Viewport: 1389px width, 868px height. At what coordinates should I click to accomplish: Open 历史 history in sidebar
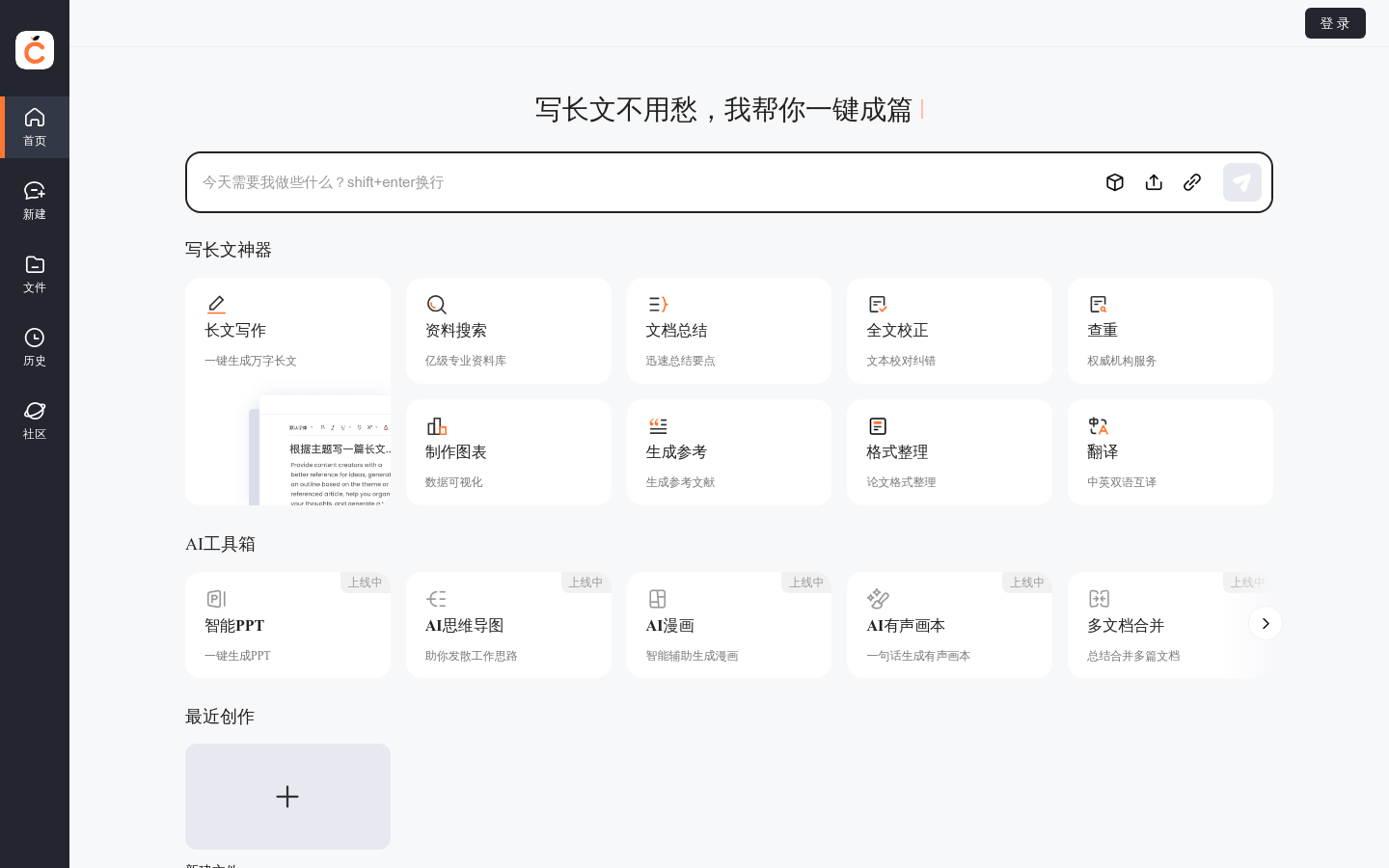(x=35, y=347)
